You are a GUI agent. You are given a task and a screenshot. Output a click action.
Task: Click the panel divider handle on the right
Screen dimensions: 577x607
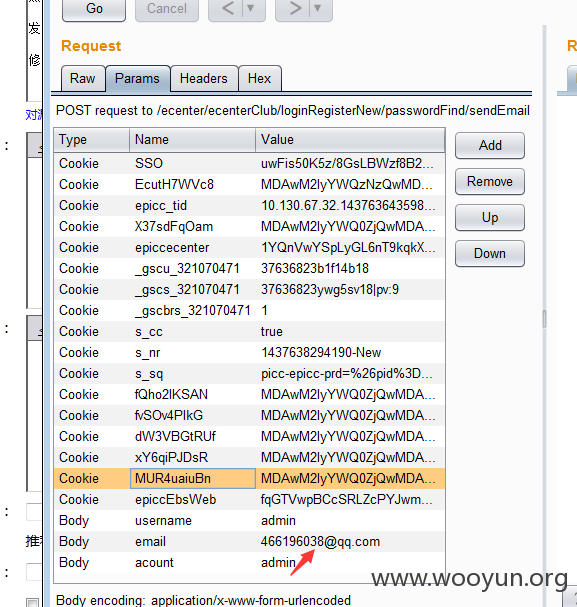(544, 319)
